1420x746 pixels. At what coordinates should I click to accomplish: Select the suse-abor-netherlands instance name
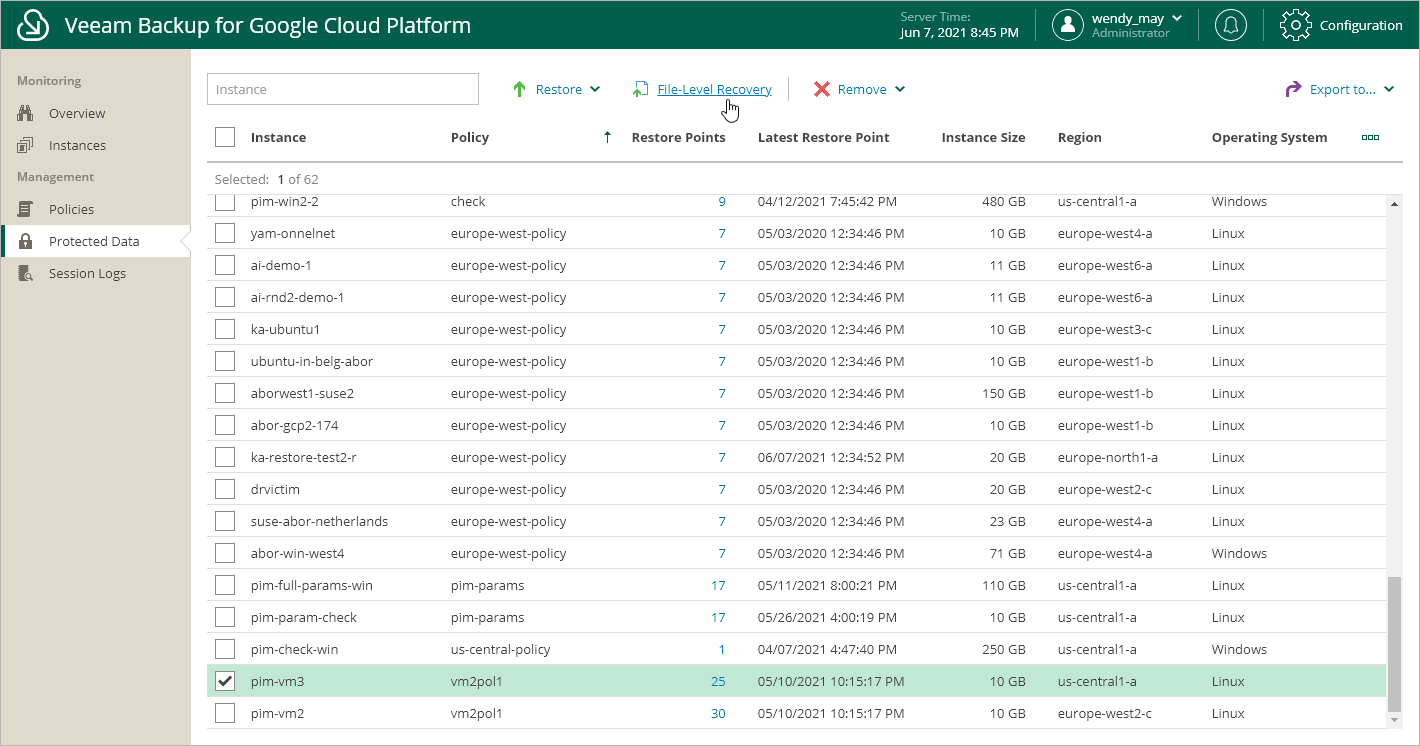click(x=319, y=521)
